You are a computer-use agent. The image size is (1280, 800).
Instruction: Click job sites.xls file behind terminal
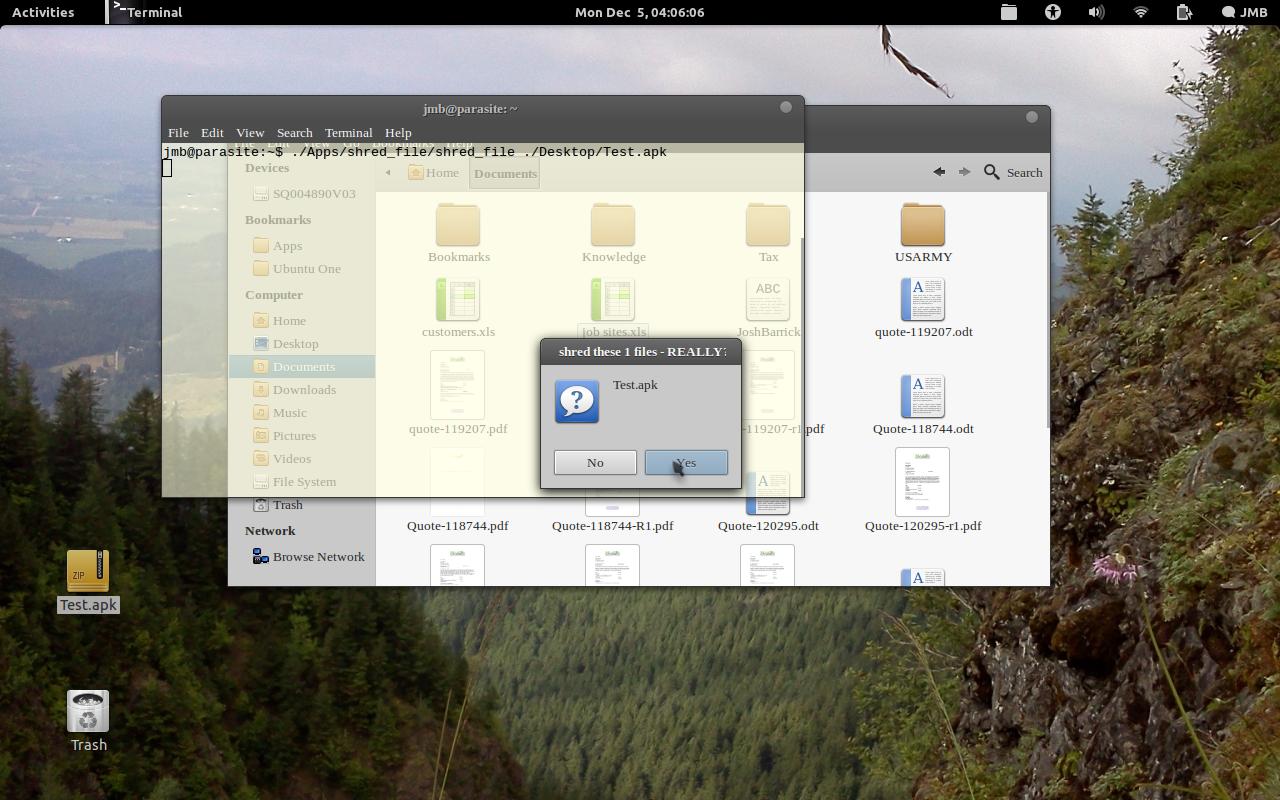pos(613,308)
